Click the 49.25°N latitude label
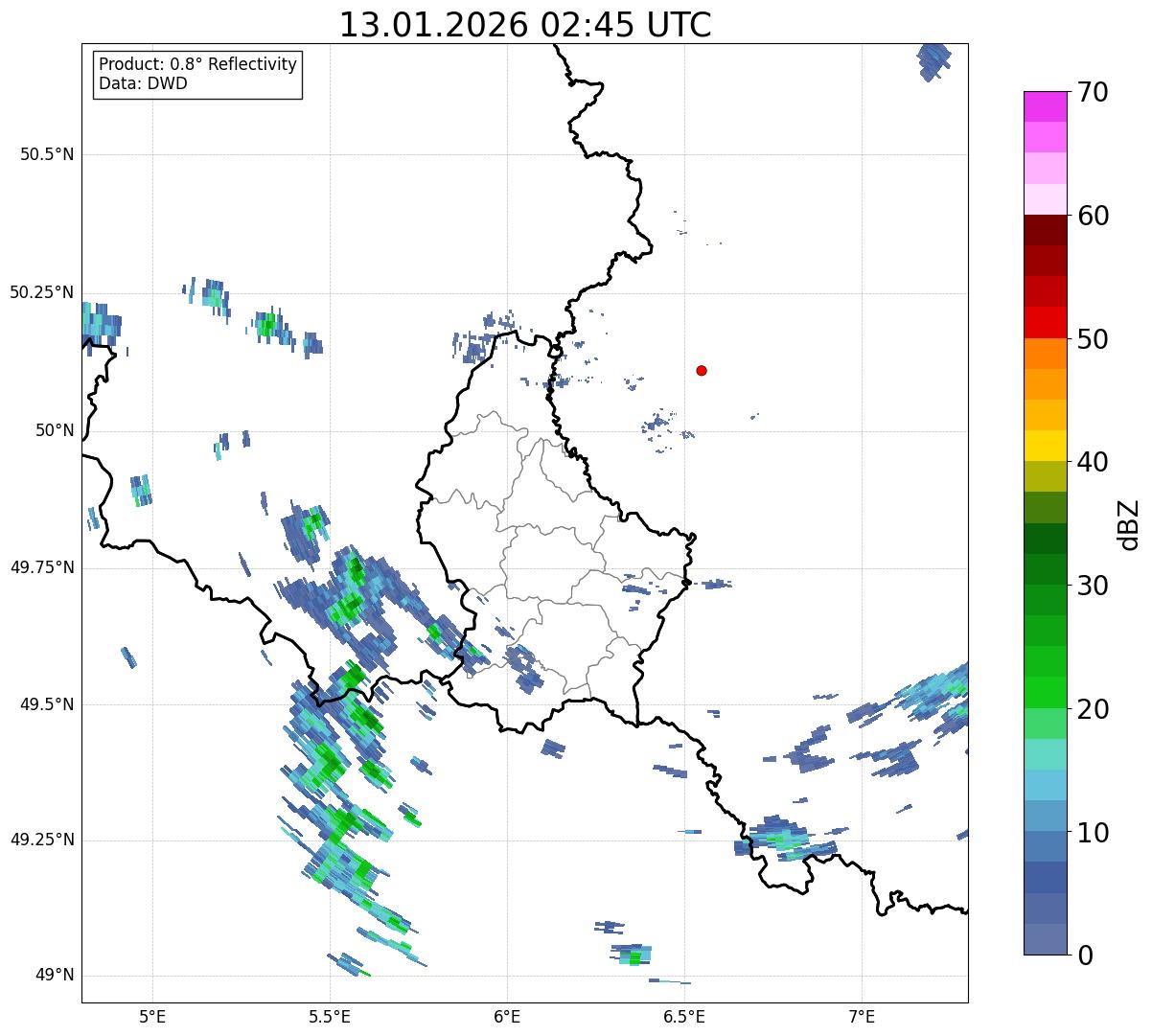The image size is (1152, 1036). click(x=42, y=840)
